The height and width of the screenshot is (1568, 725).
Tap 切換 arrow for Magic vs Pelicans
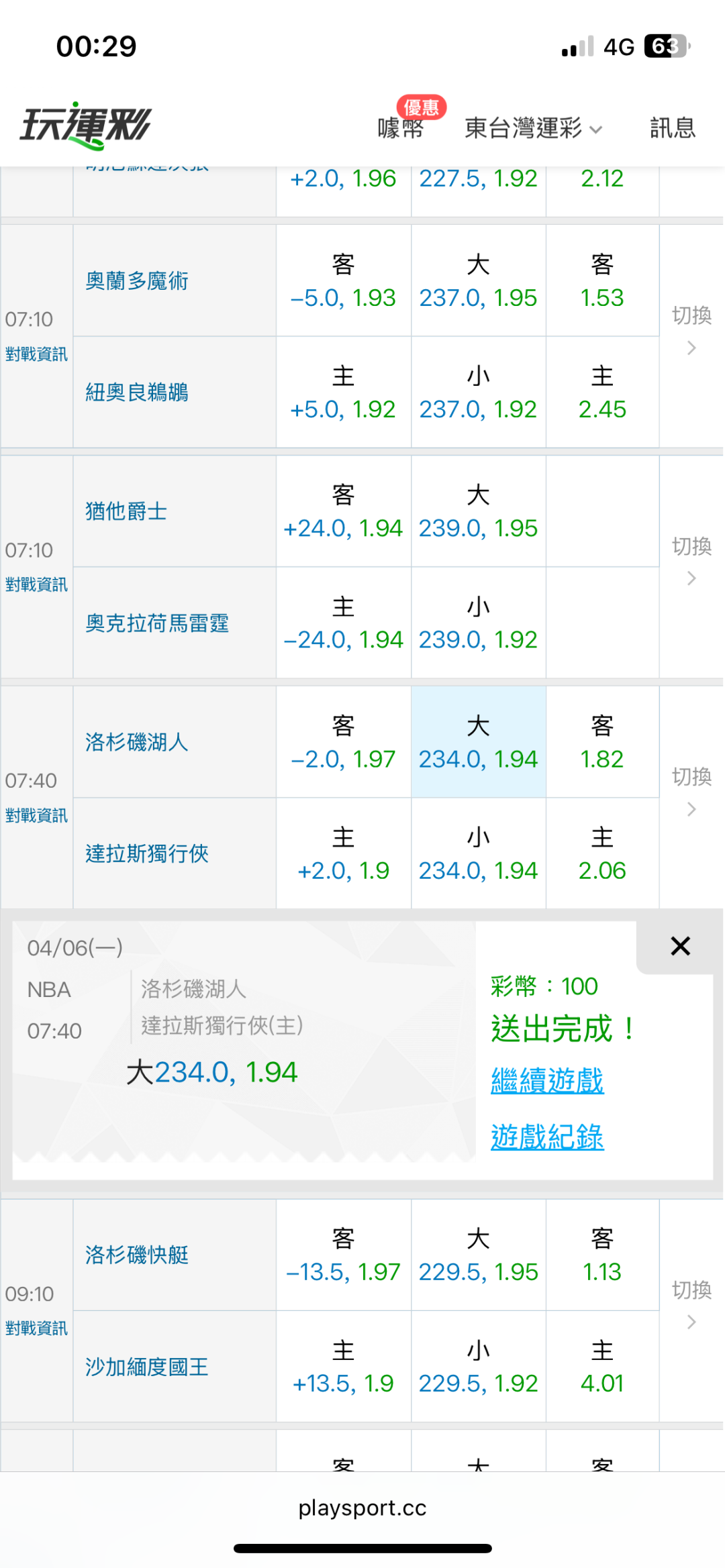pyautogui.click(x=691, y=330)
